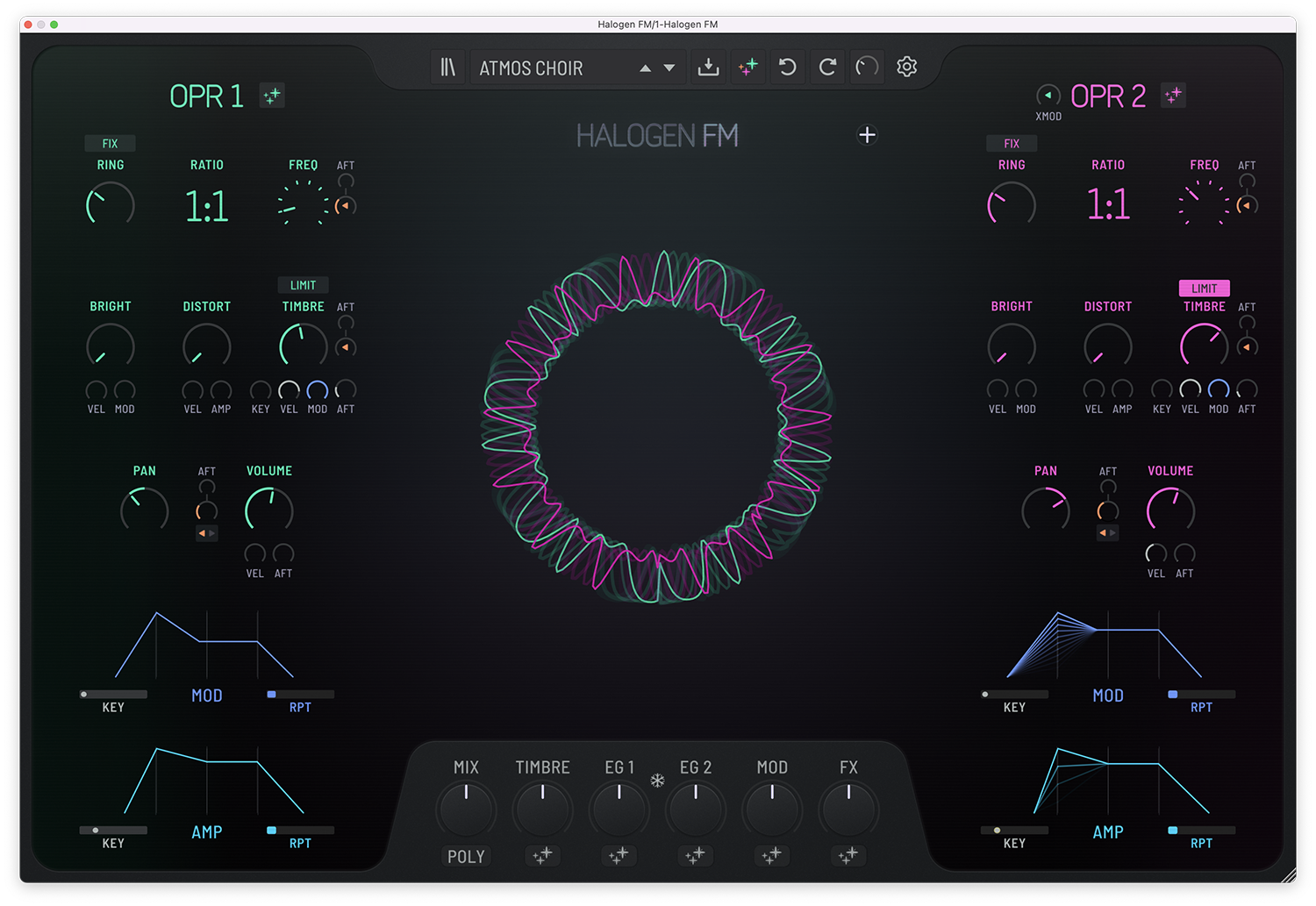Randomize the FX macro using its sparkle button
This screenshot has width=1316, height=906.
[848, 855]
